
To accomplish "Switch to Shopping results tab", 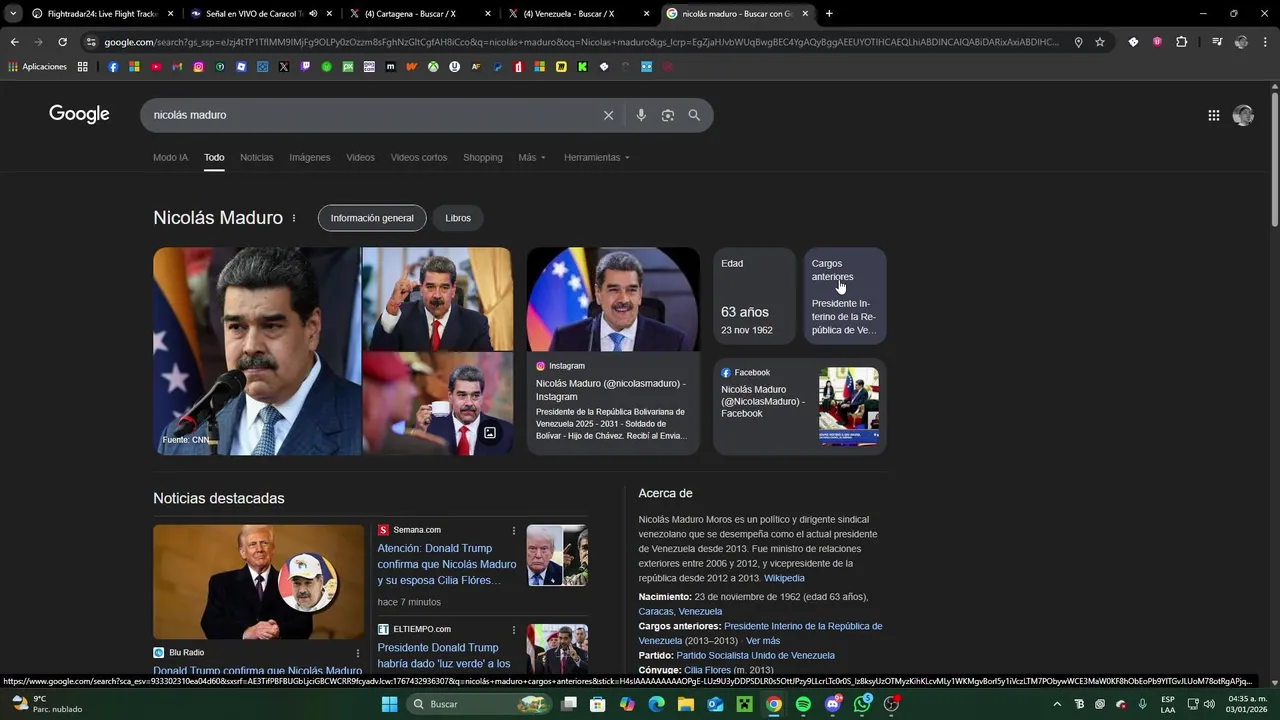I will (483, 157).
